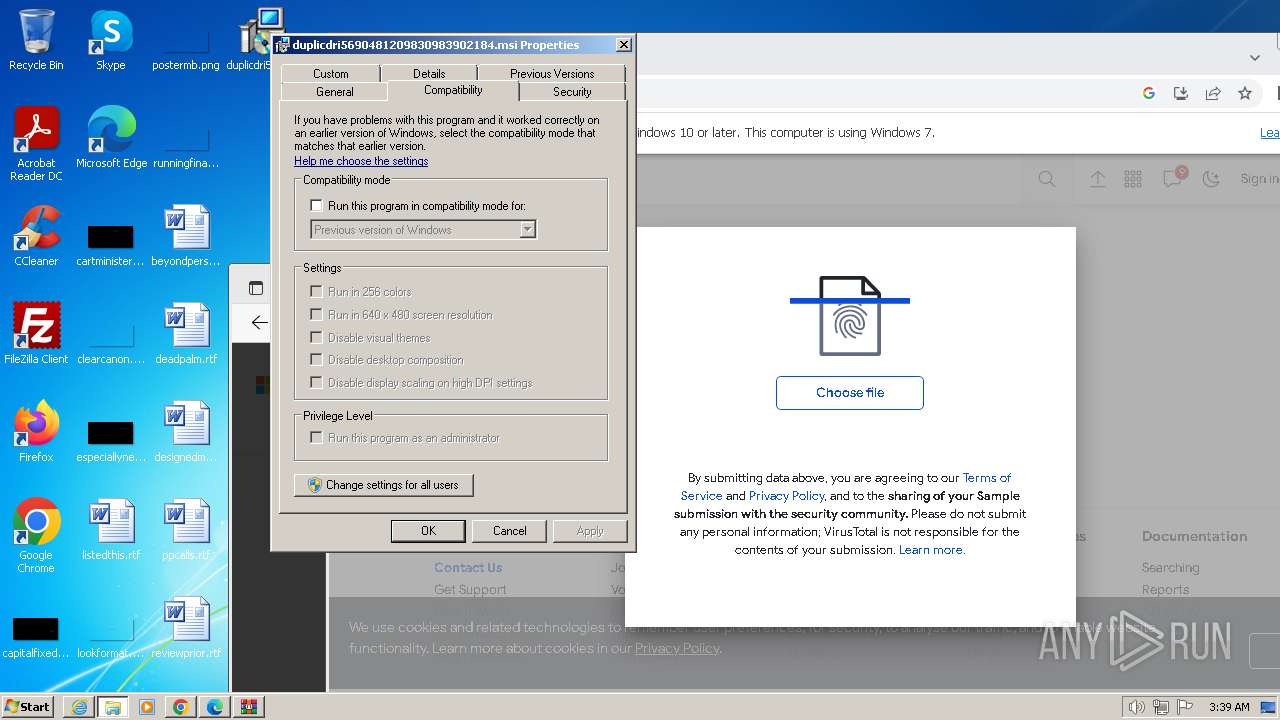Launch Skype from the desktop

pos(111,40)
